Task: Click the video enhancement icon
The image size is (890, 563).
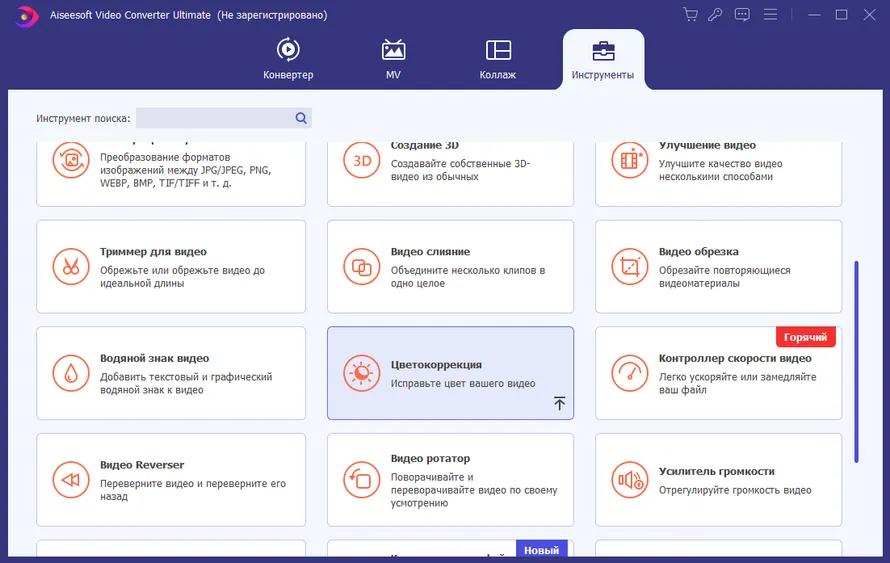Action: click(630, 161)
